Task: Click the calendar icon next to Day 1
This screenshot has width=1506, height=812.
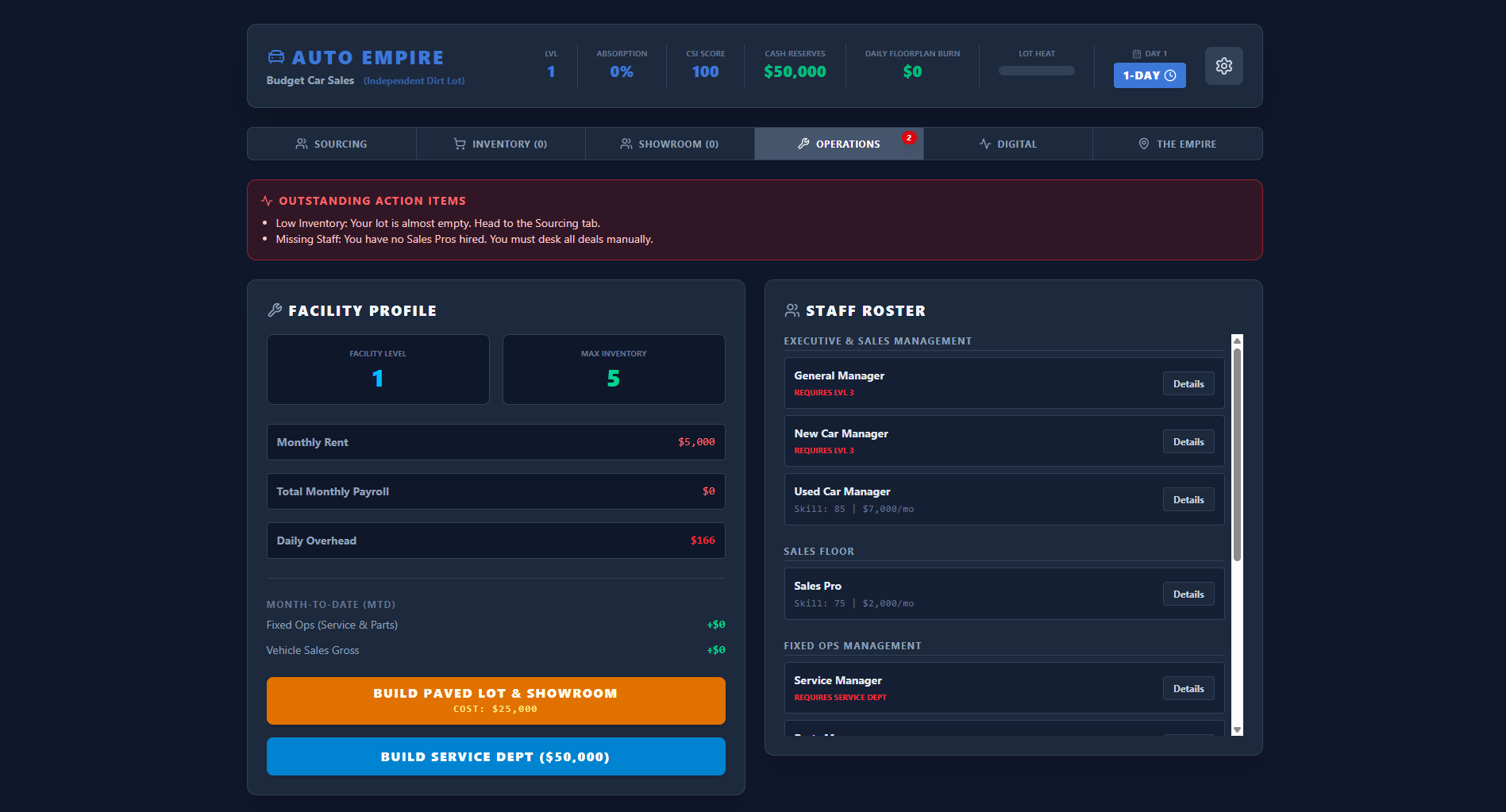Action: (x=1136, y=54)
